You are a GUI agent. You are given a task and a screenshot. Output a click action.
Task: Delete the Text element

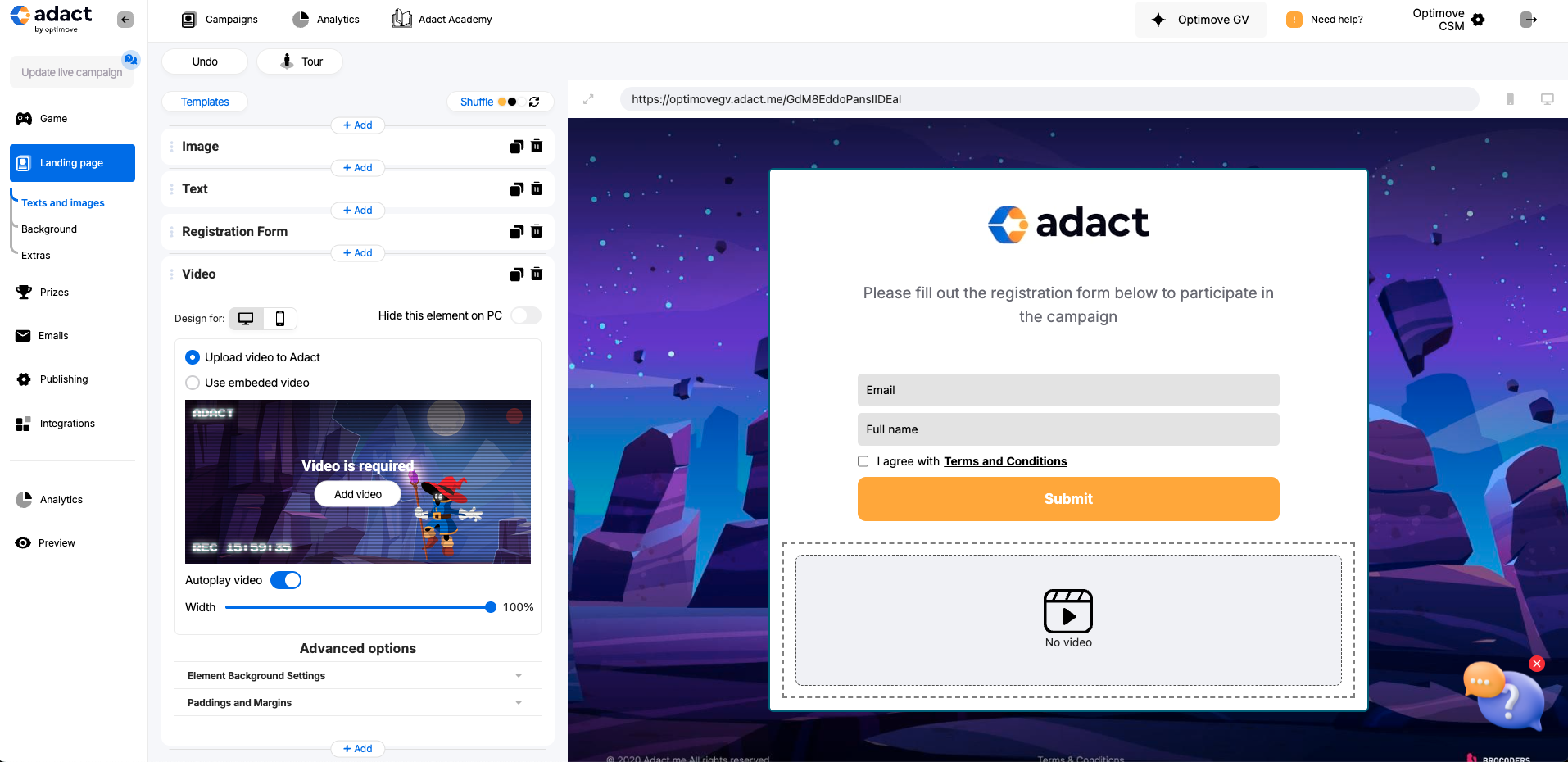[x=537, y=188]
